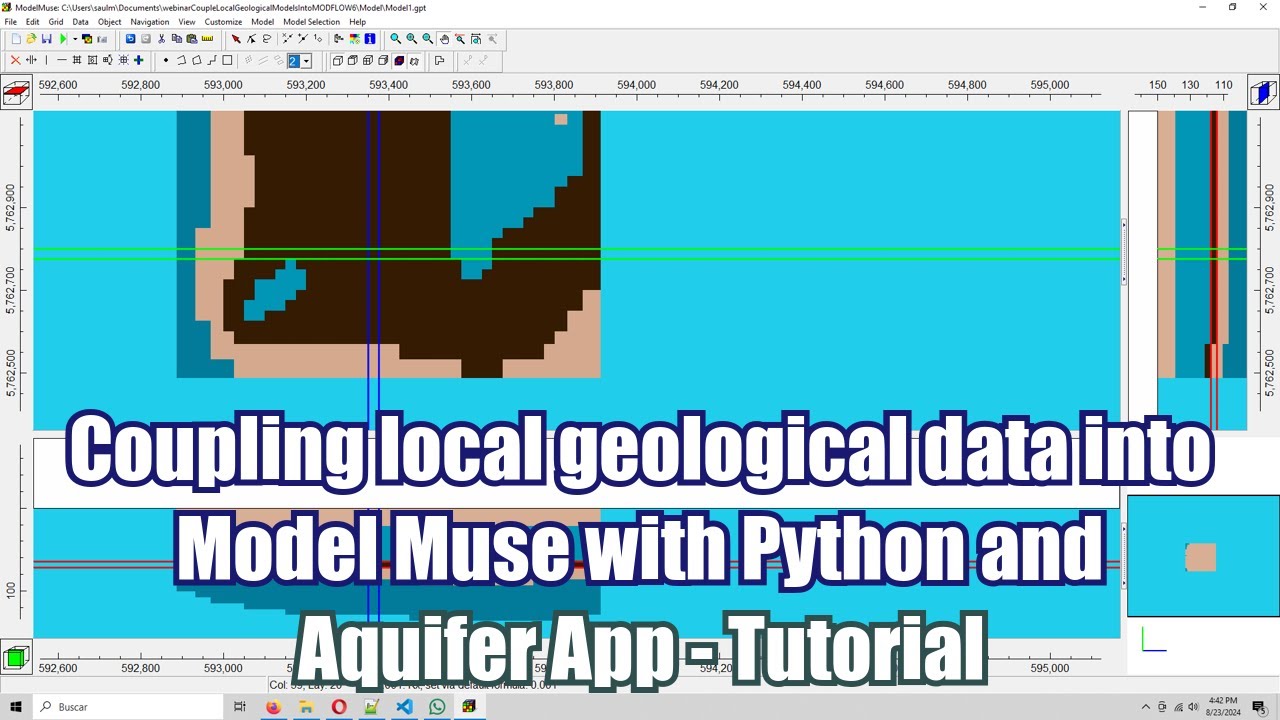
Task: Open WhatsApp from the taskbar
Action: 437,707
